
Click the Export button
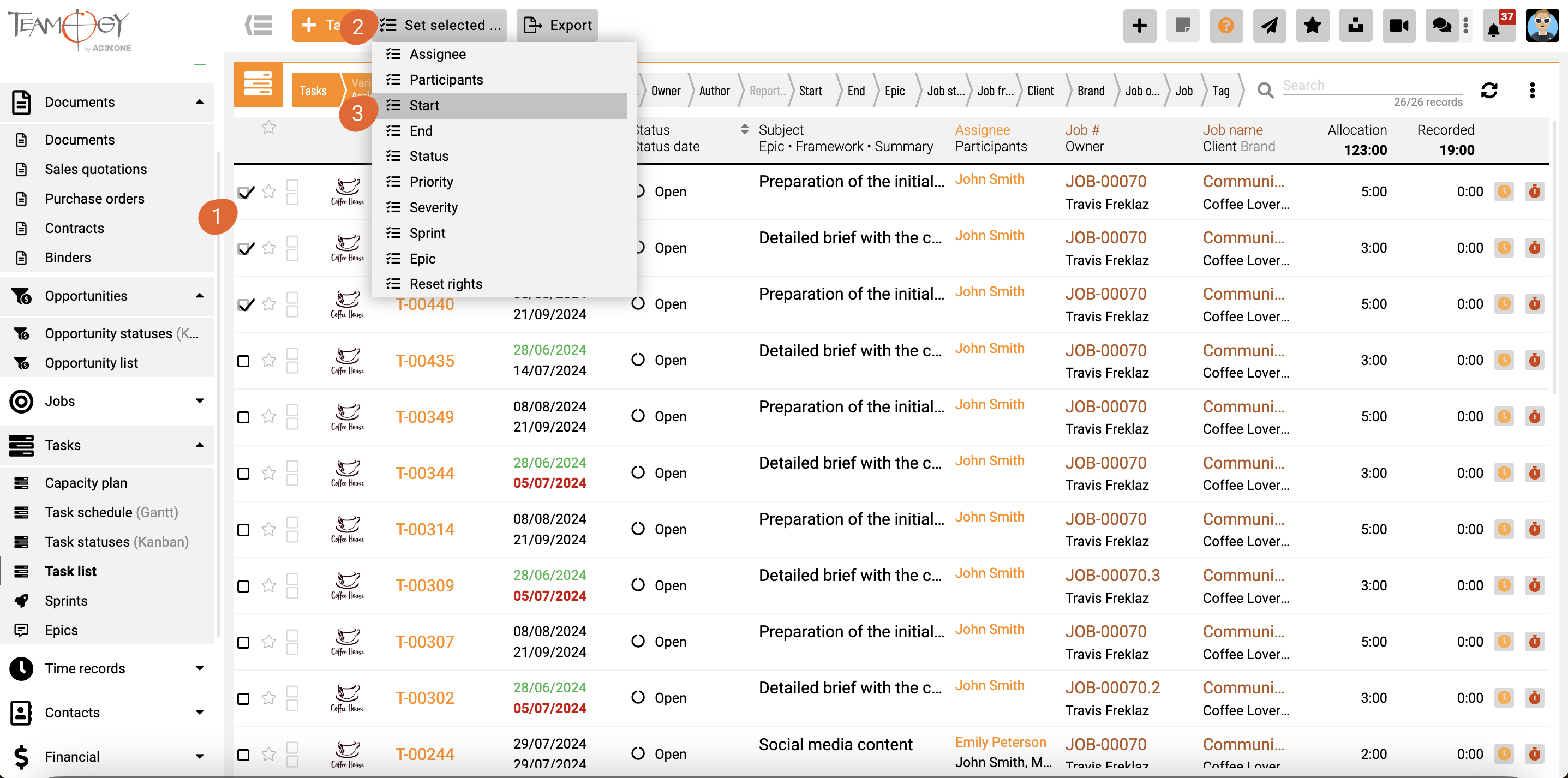(557, 25)
